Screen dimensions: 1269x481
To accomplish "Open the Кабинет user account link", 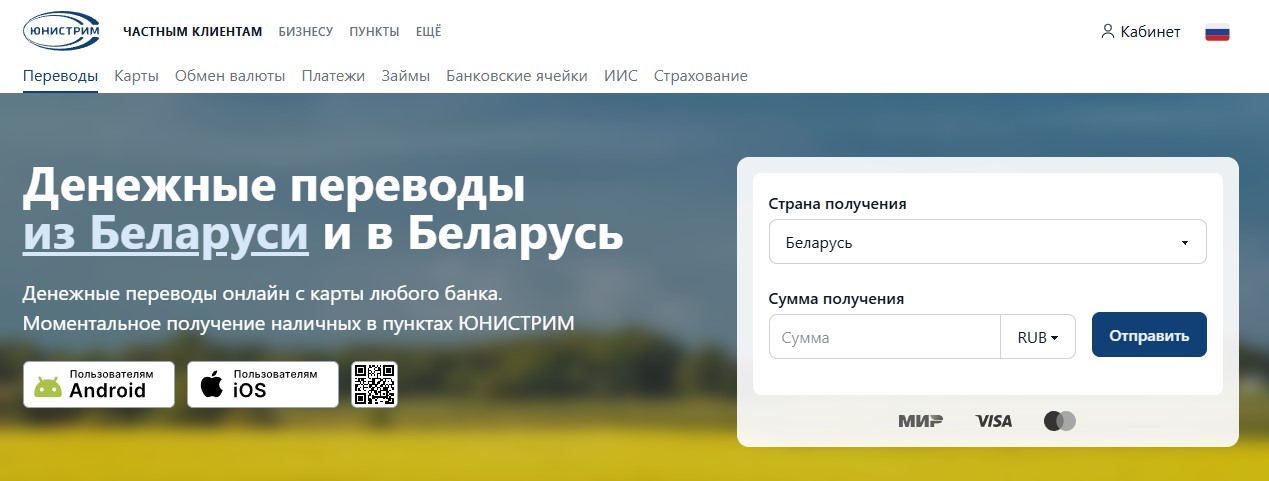I will (x=1140, y=31).
